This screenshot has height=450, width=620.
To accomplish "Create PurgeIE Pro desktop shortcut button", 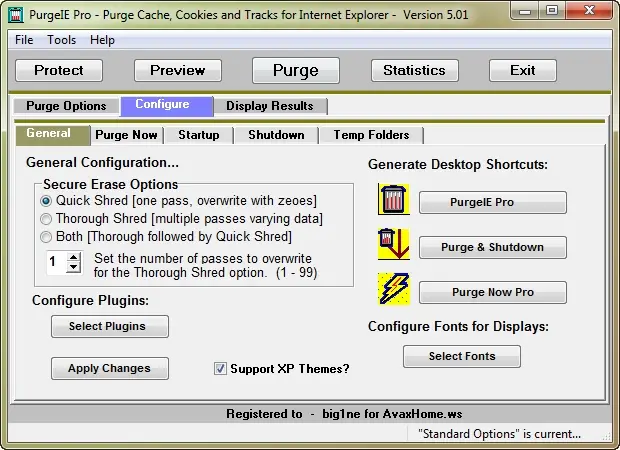I will pos(493,202).
